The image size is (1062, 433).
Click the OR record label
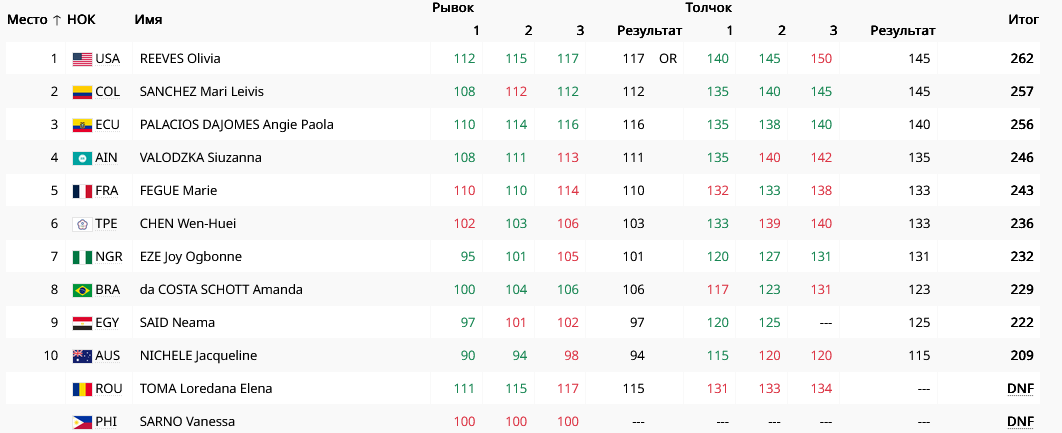[668, 59]
